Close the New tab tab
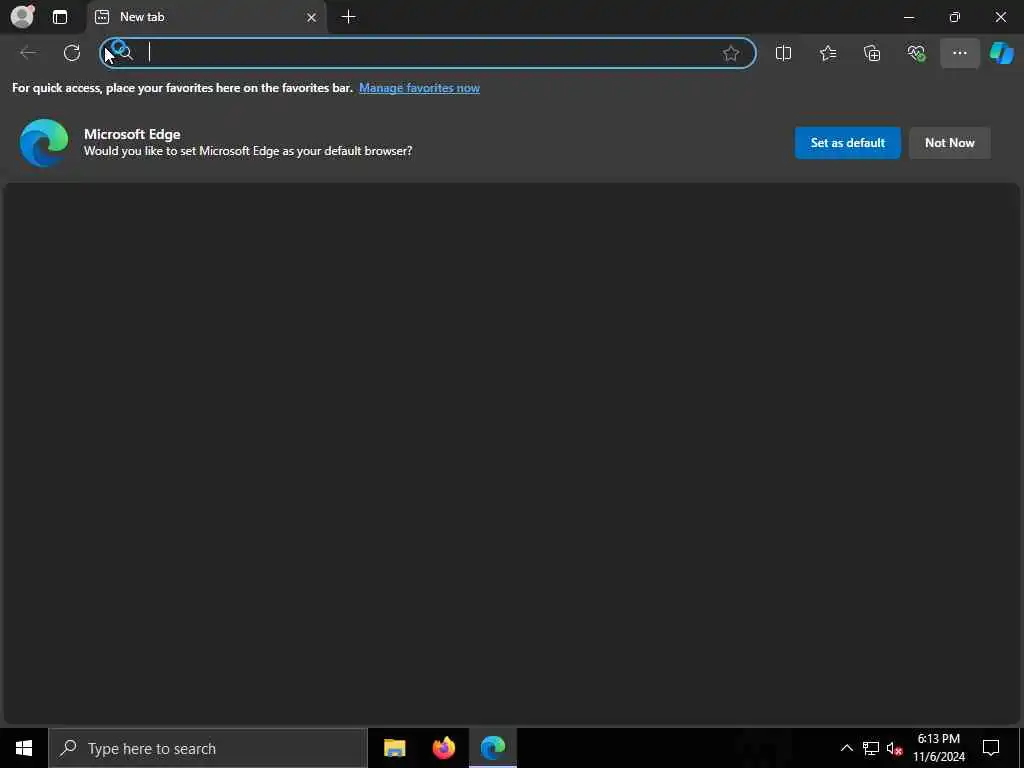This screenshot has height=768, width=1024. point(312,18)
